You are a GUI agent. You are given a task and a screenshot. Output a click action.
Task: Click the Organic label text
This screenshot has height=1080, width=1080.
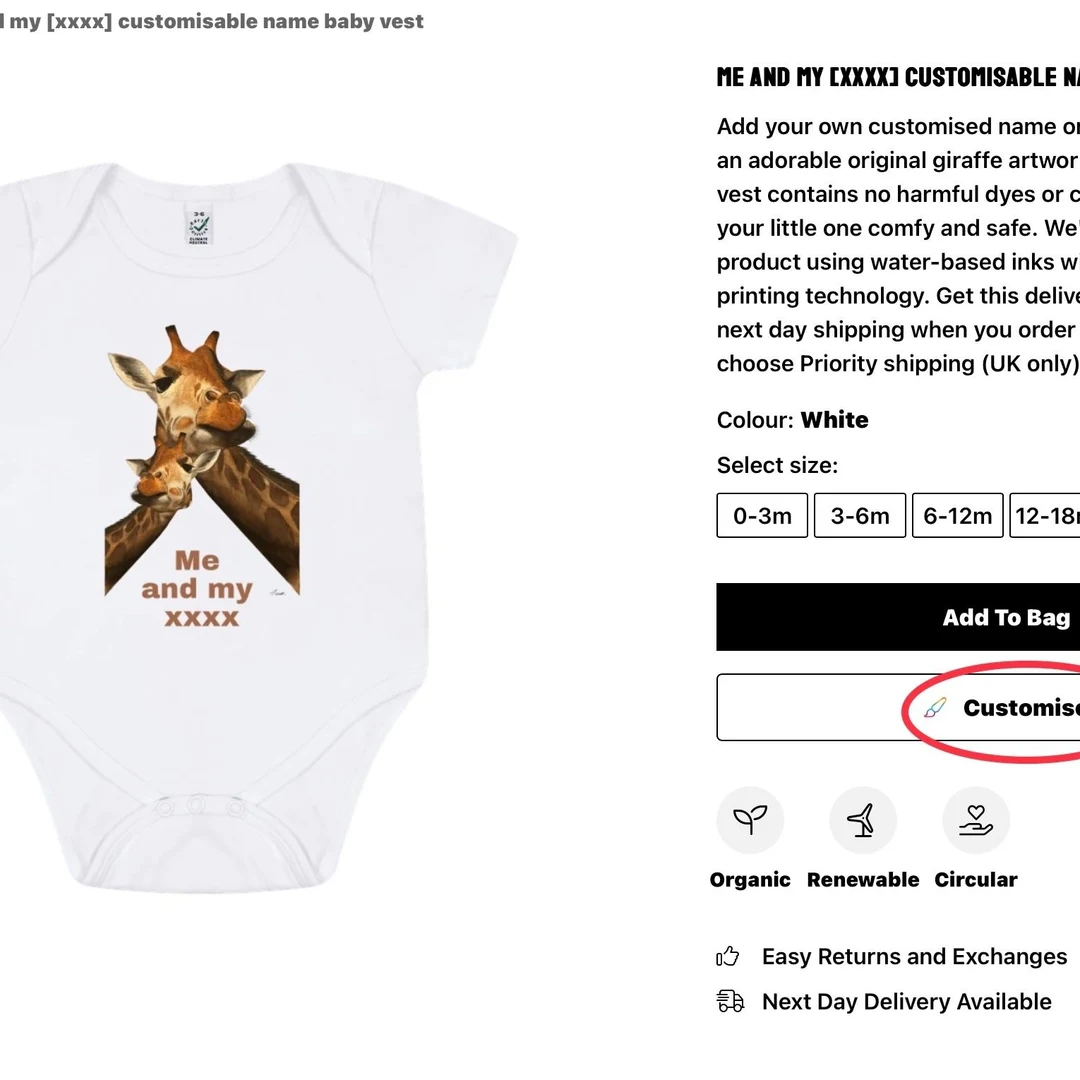pos(750,880)
